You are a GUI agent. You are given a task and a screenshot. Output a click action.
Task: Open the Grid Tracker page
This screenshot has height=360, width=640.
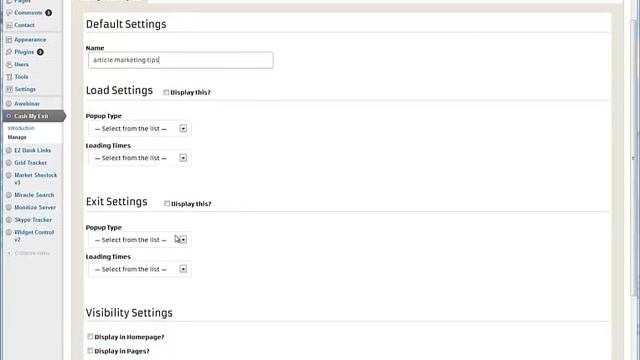click(31, 163)
